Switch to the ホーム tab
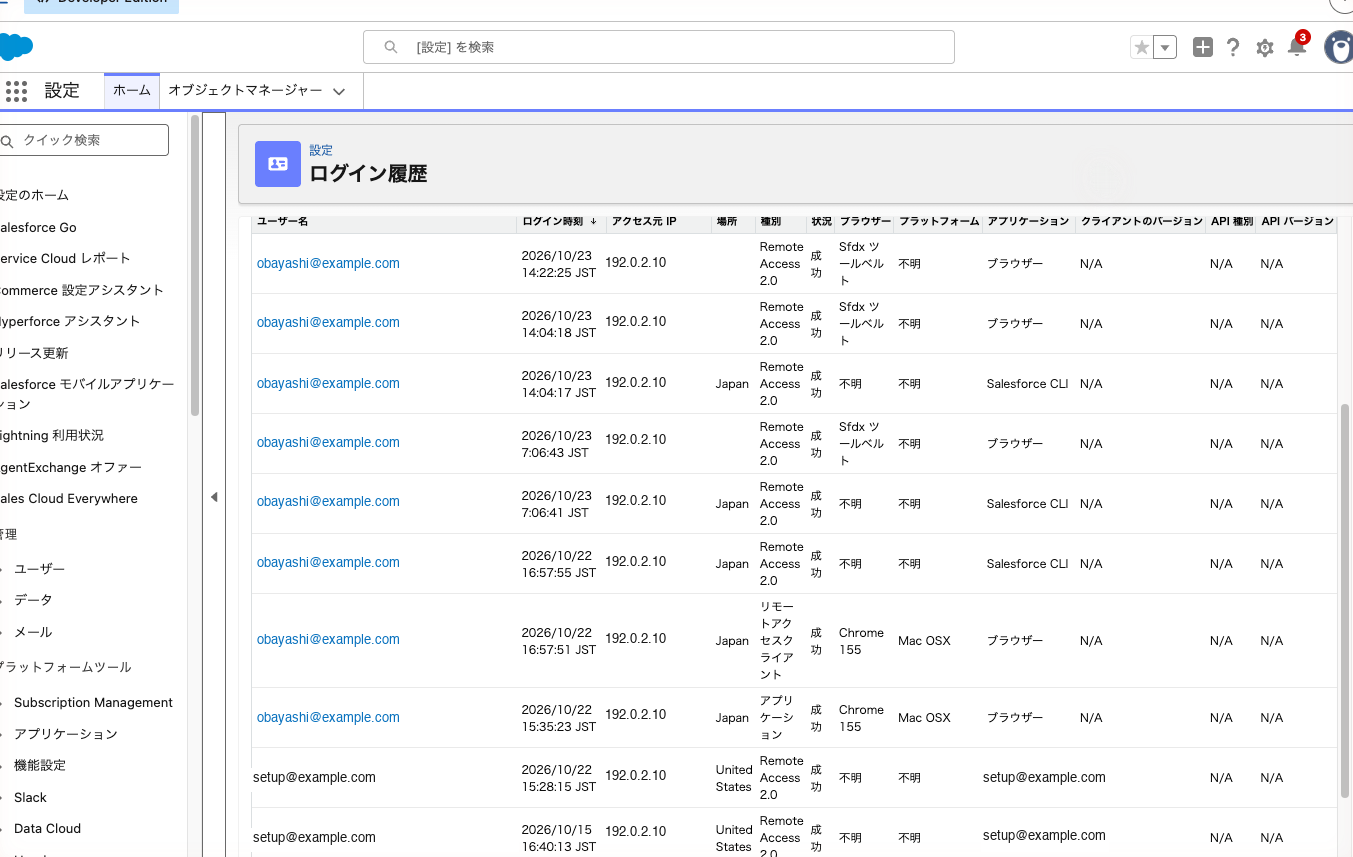1353x857 pixels. coord(132,90)
